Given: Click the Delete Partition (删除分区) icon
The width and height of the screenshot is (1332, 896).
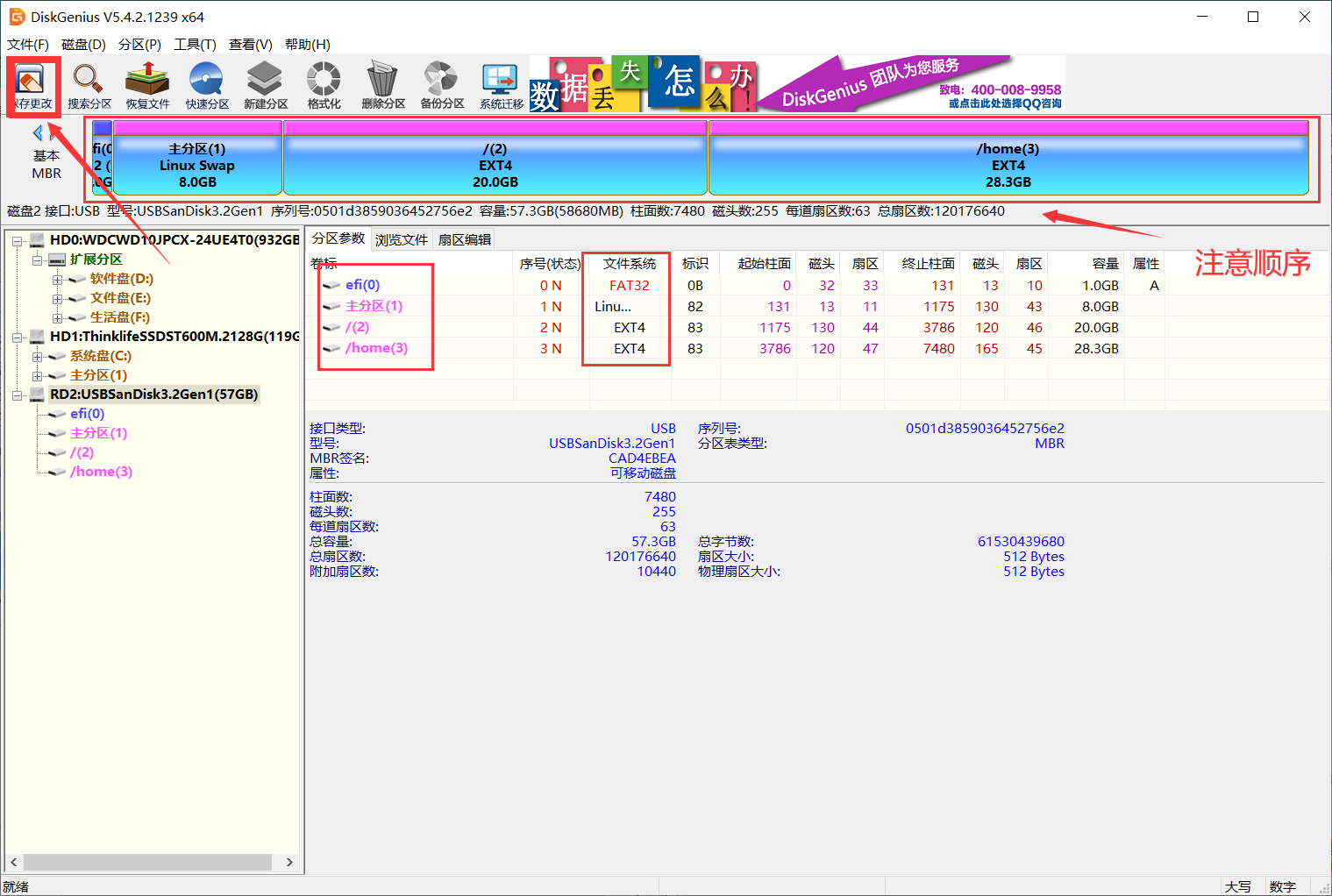Looking at the screenshot, I should point(383,85).
